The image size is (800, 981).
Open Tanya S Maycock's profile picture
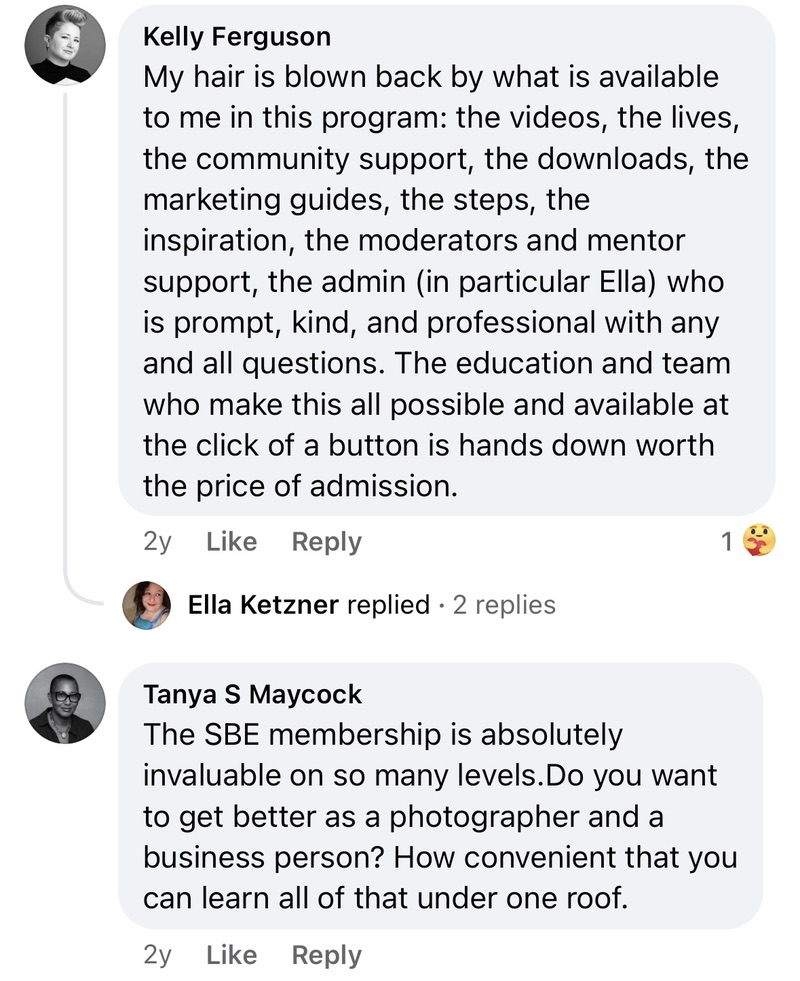coord(63,704)
